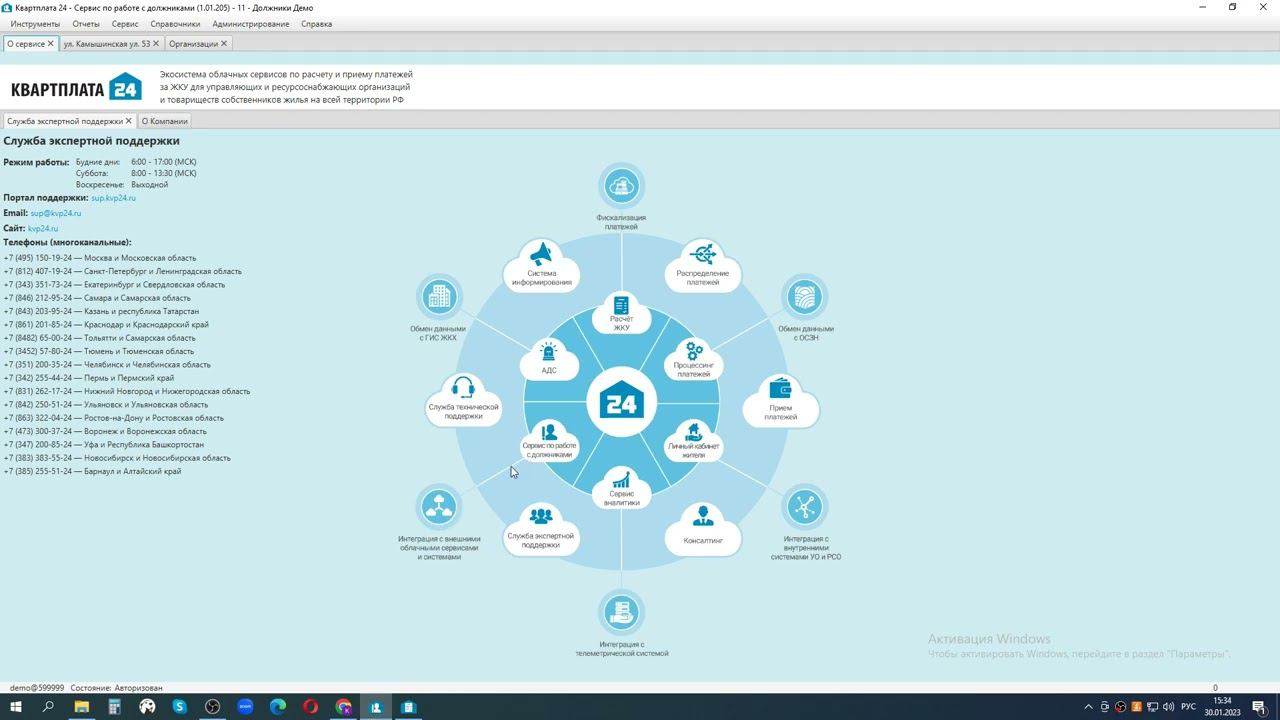Switch to the О Компании tab
The image size is (1280, 720).
tap(164, 121)
